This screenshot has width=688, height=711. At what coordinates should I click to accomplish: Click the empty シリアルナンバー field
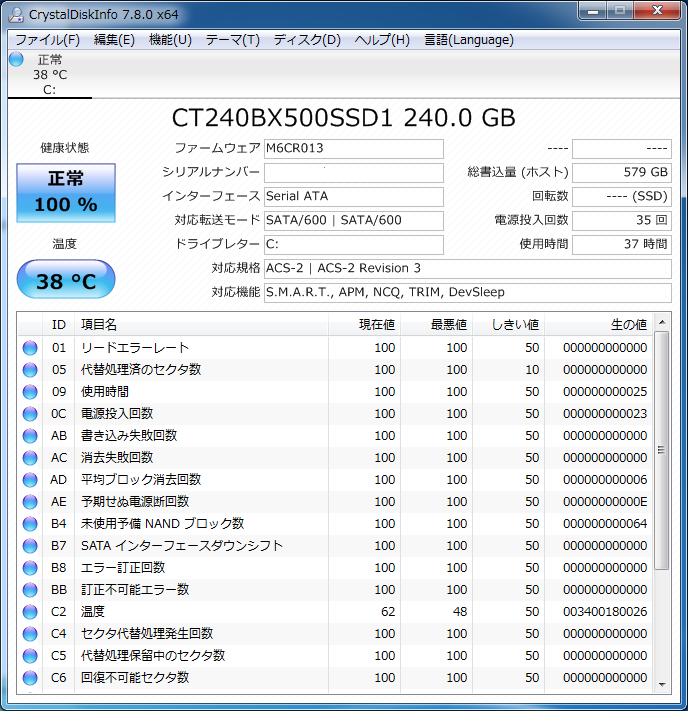pyautogui.click(x=354, y=173)
